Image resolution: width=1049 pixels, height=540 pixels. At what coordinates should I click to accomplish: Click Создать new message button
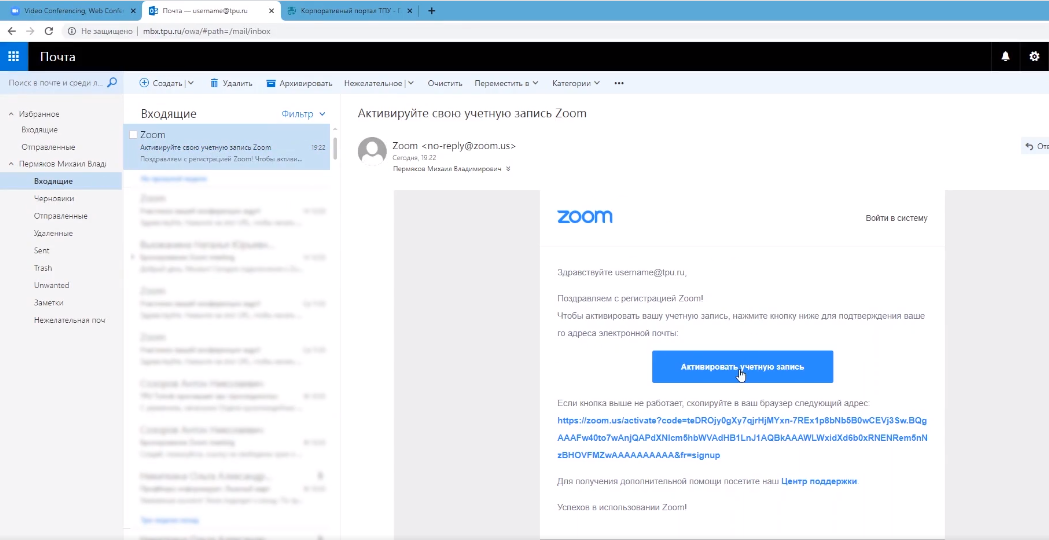pos(161,83)
